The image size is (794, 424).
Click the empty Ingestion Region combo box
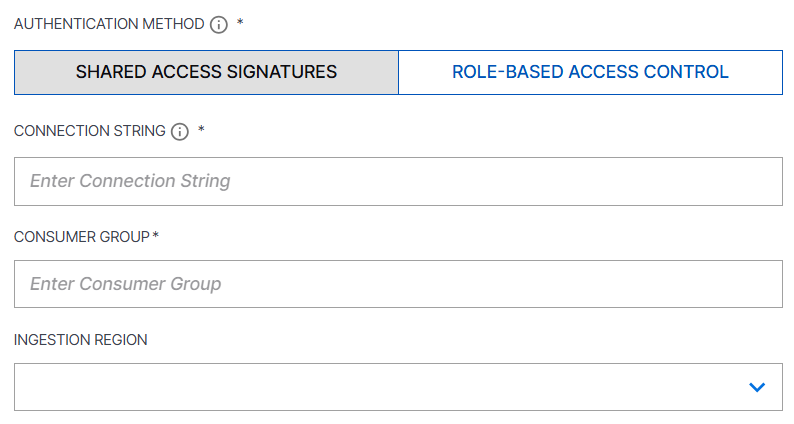coord(399,387)
